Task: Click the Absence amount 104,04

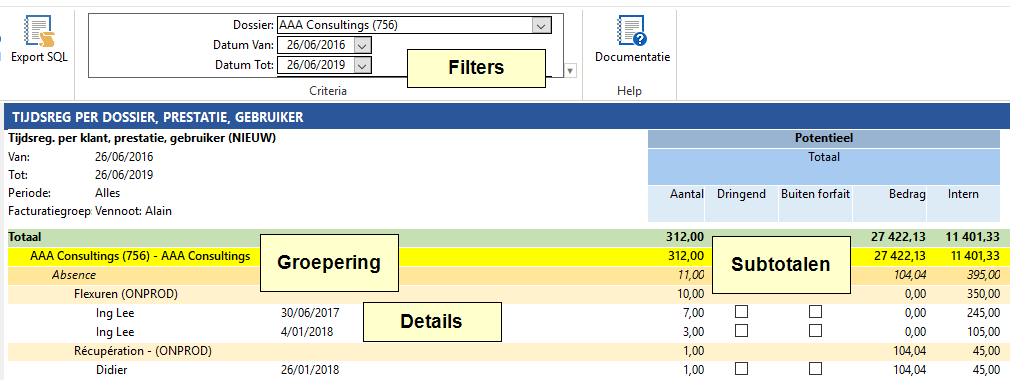Action: tap(909, 276)
